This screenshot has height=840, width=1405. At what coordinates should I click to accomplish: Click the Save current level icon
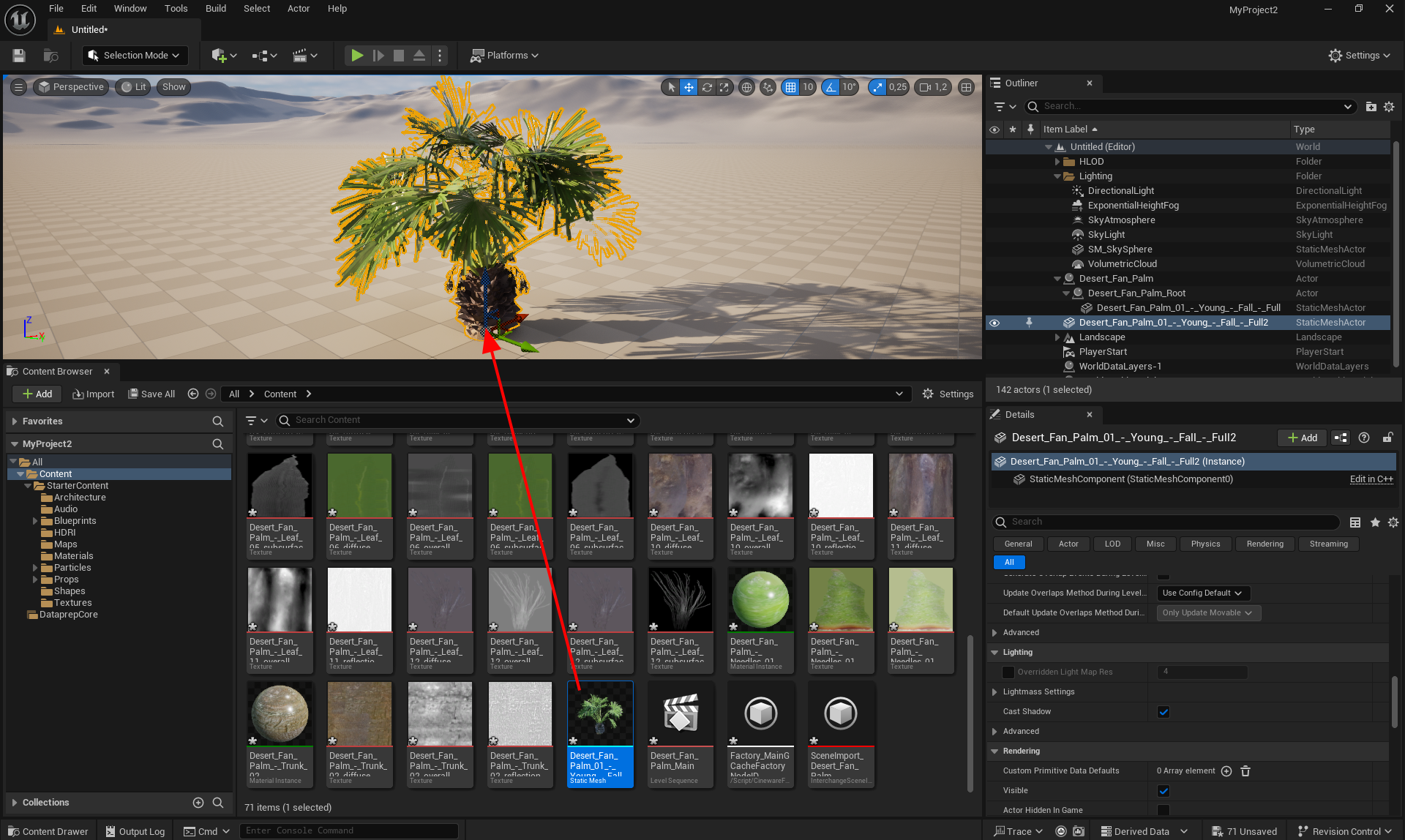(x=19, y=56)
